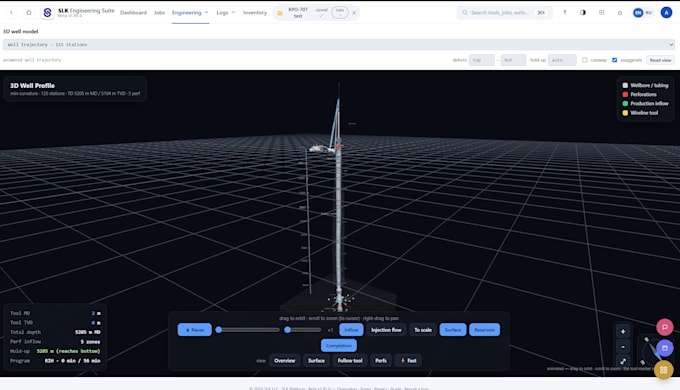The width and height of the screenshot is (680, 390).
Task: Click the red Perforations legend swatch
Action: 625,95
